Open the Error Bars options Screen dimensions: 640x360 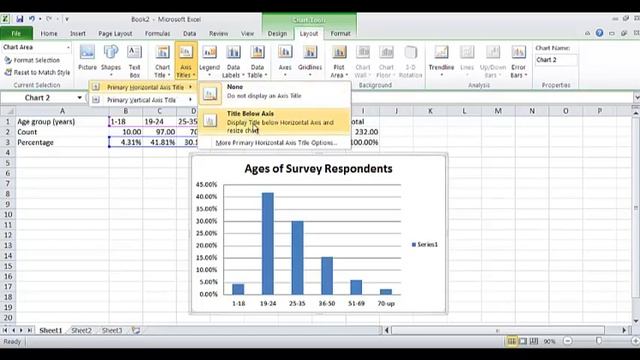click(x=518, y=61)
